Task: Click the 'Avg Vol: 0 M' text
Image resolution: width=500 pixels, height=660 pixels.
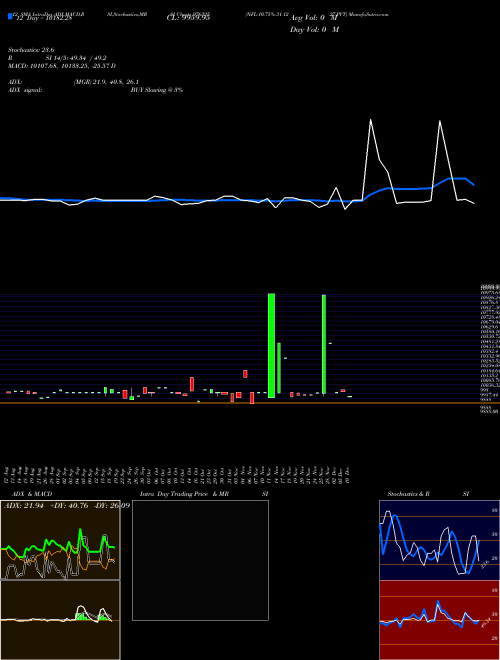Action: 314,18
